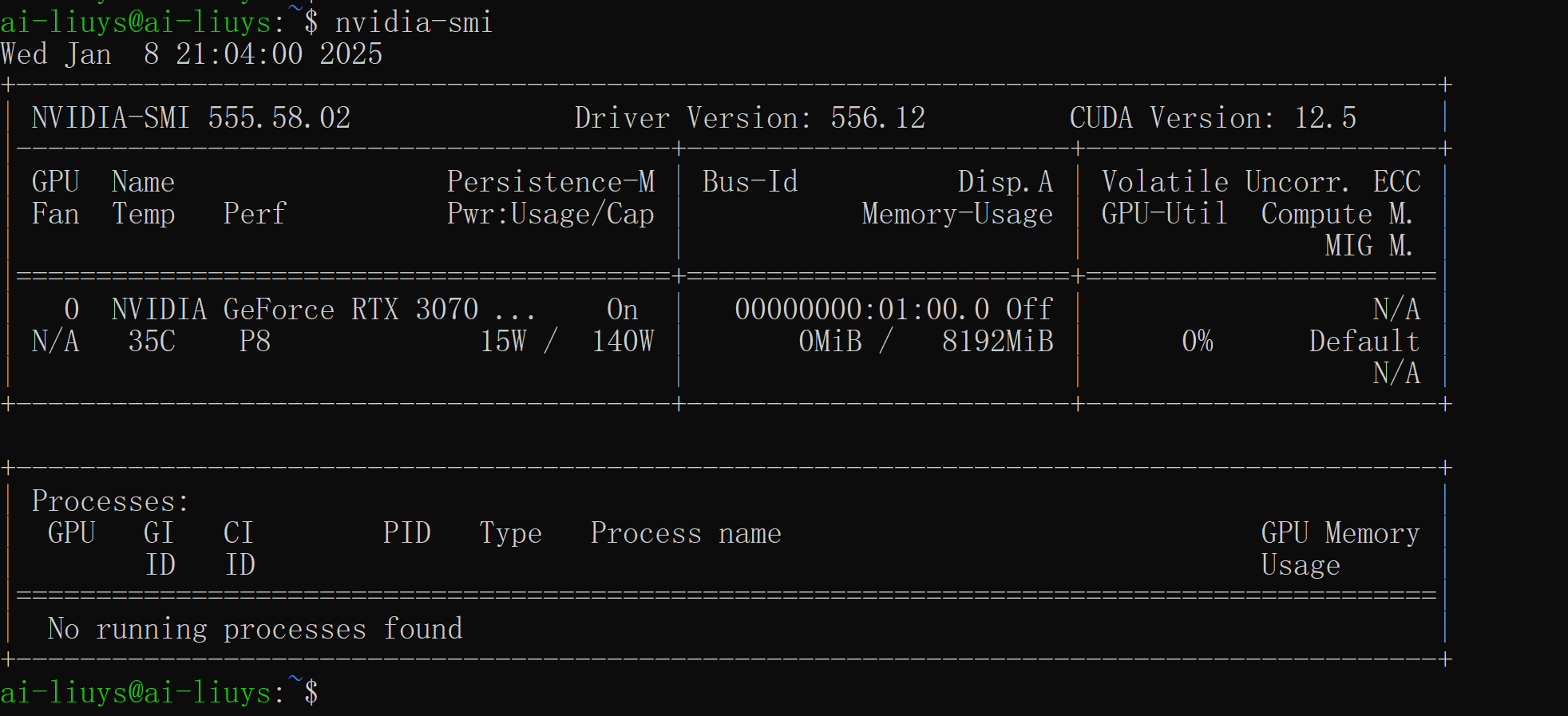Click the 0% GPU utilization value

(x=1197, y=342)
